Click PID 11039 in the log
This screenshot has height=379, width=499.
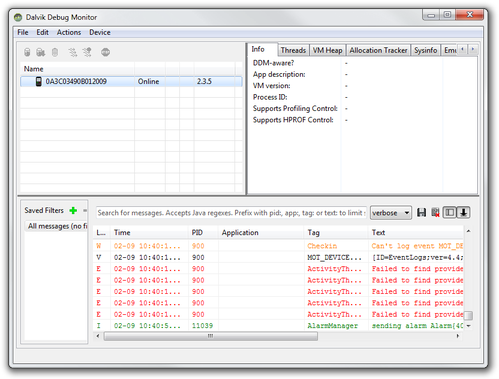[x=202, y=326]
